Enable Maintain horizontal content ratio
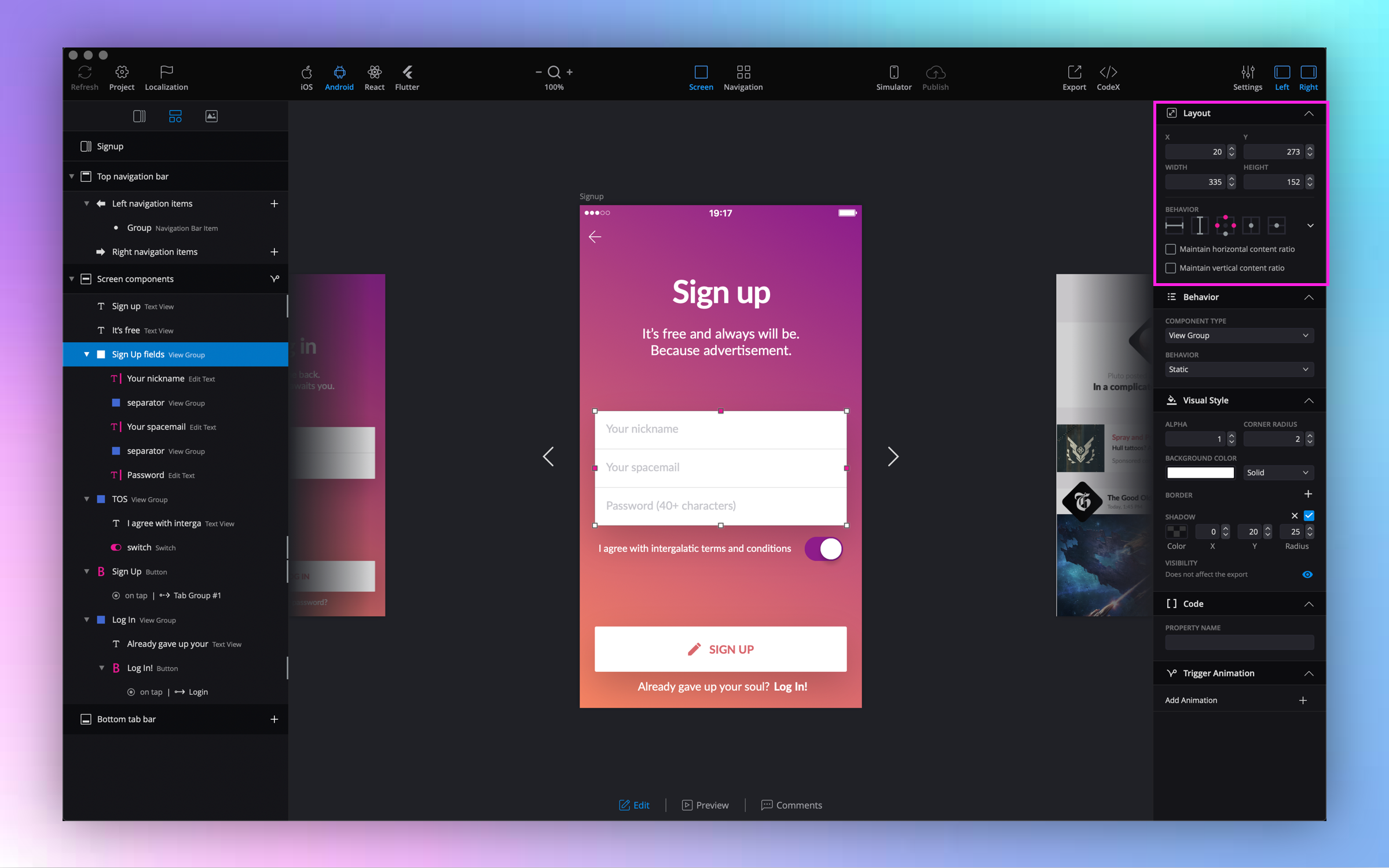This screenshot has width=1389, height=868. click(1171, 249)
